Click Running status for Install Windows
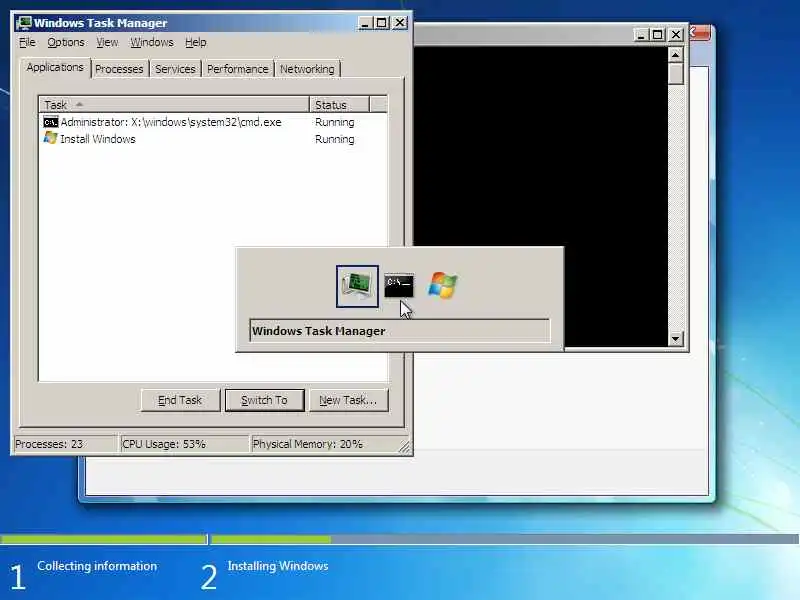The width and height of the screenshot is (800, 600). 335,139
